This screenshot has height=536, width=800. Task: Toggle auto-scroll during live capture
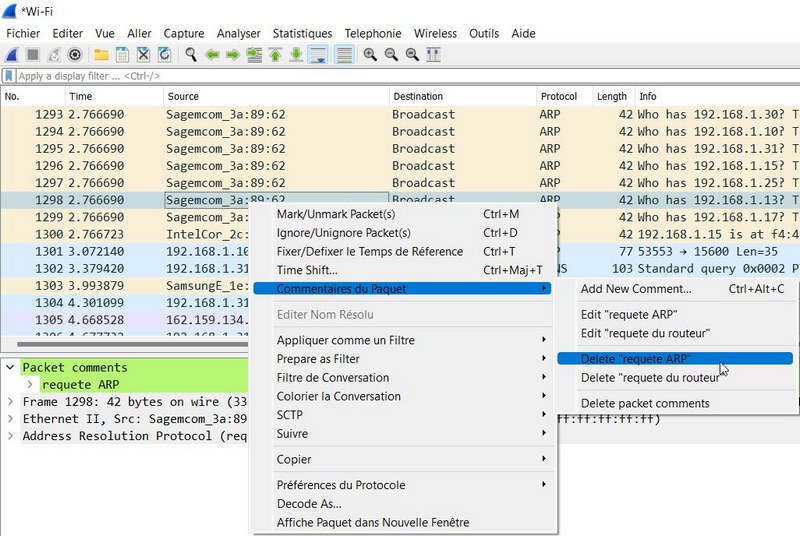tap(317, 54)
